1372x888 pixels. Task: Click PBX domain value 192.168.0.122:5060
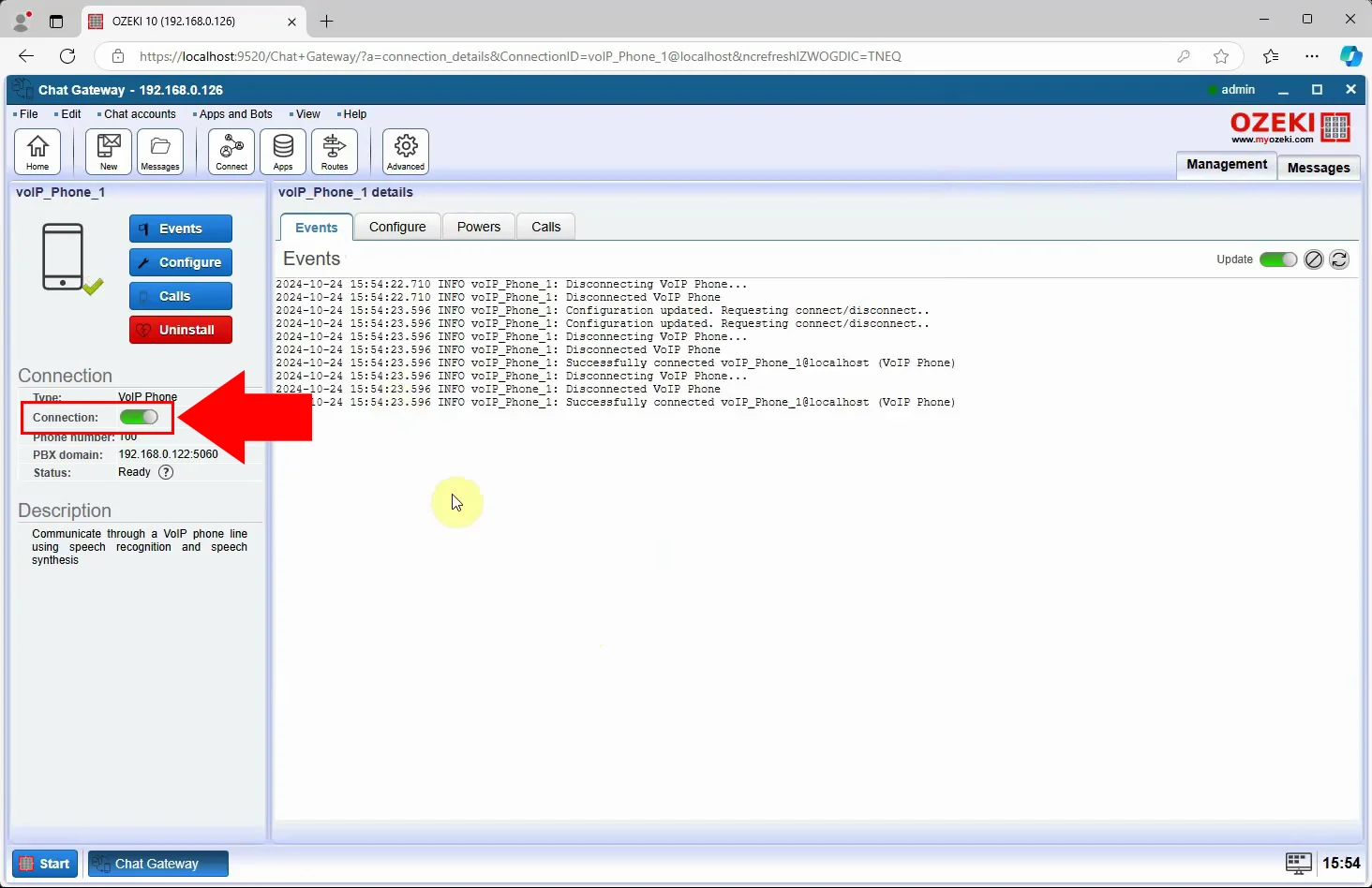(168, 454)
